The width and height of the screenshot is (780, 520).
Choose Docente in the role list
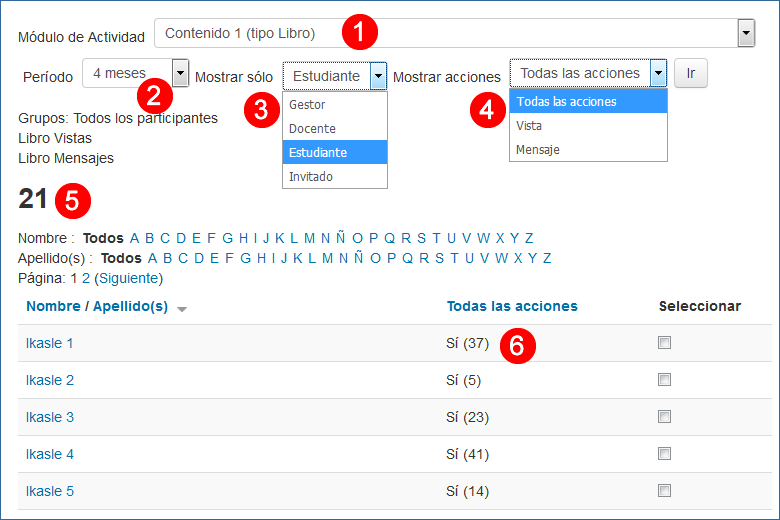(312, 129)
